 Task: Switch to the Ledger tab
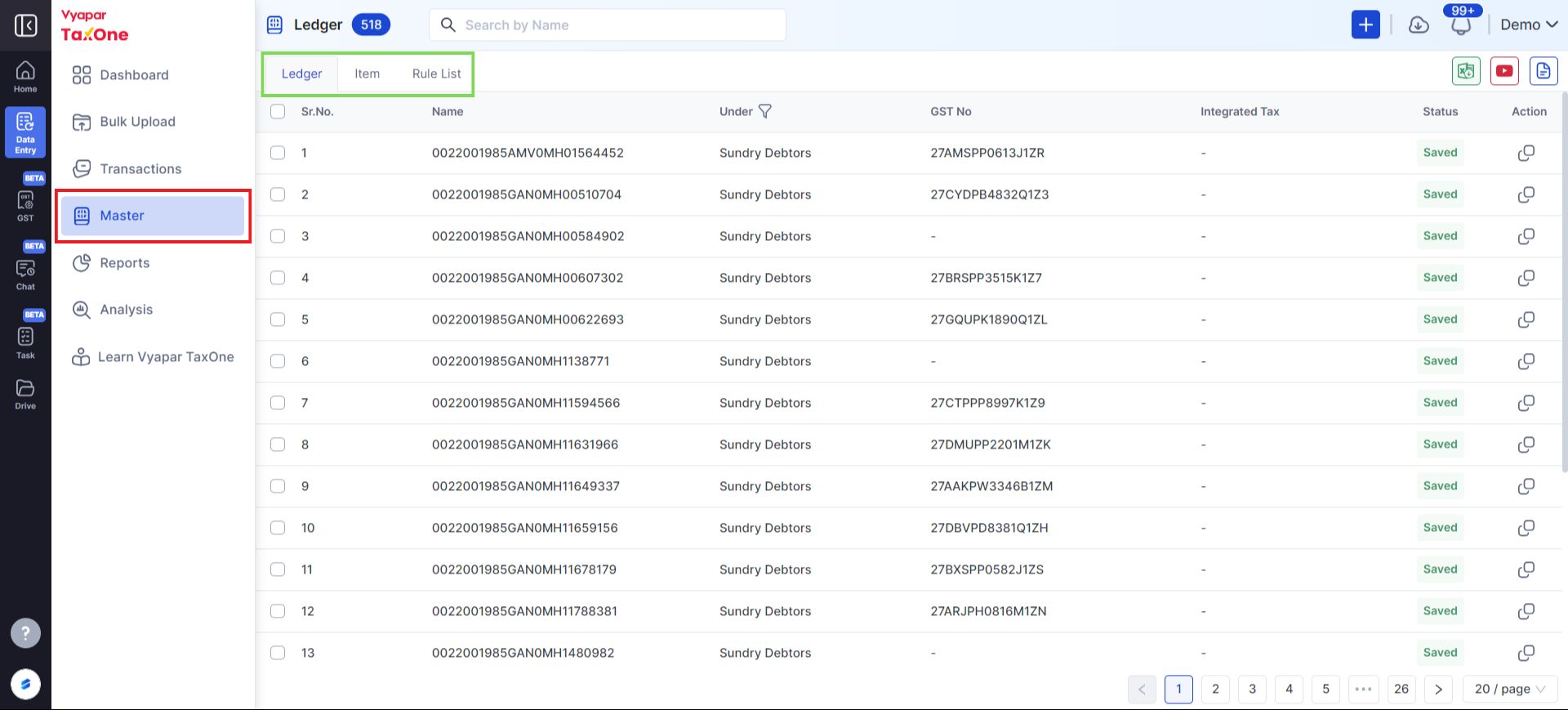[x=301, y=74]
